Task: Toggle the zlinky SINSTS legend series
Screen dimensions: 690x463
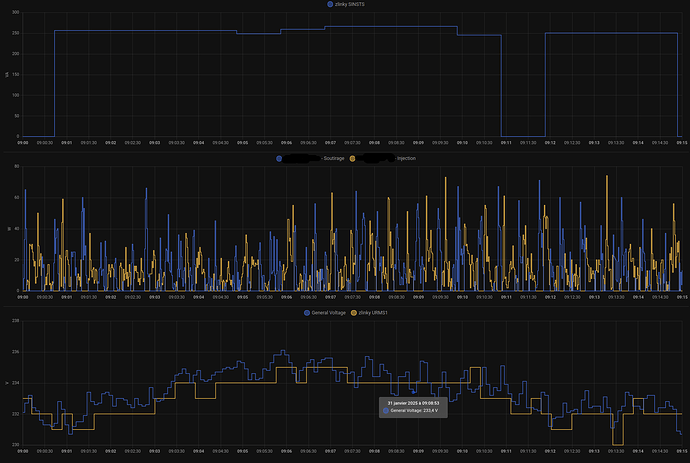Action: (350, 5)
